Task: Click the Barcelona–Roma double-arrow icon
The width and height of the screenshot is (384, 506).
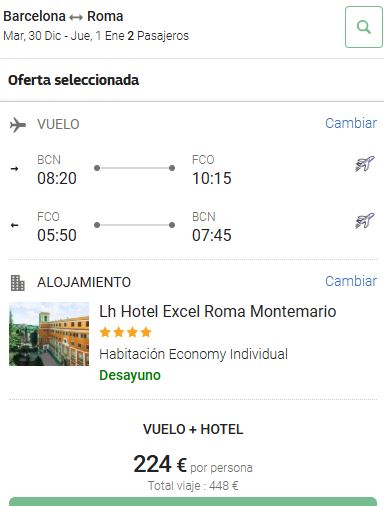Action: [76, 17]
